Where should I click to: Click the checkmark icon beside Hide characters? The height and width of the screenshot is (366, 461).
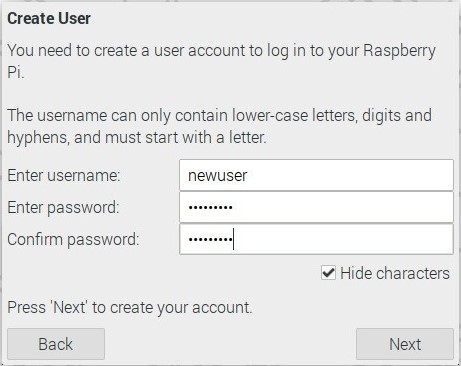pos(328,273)
